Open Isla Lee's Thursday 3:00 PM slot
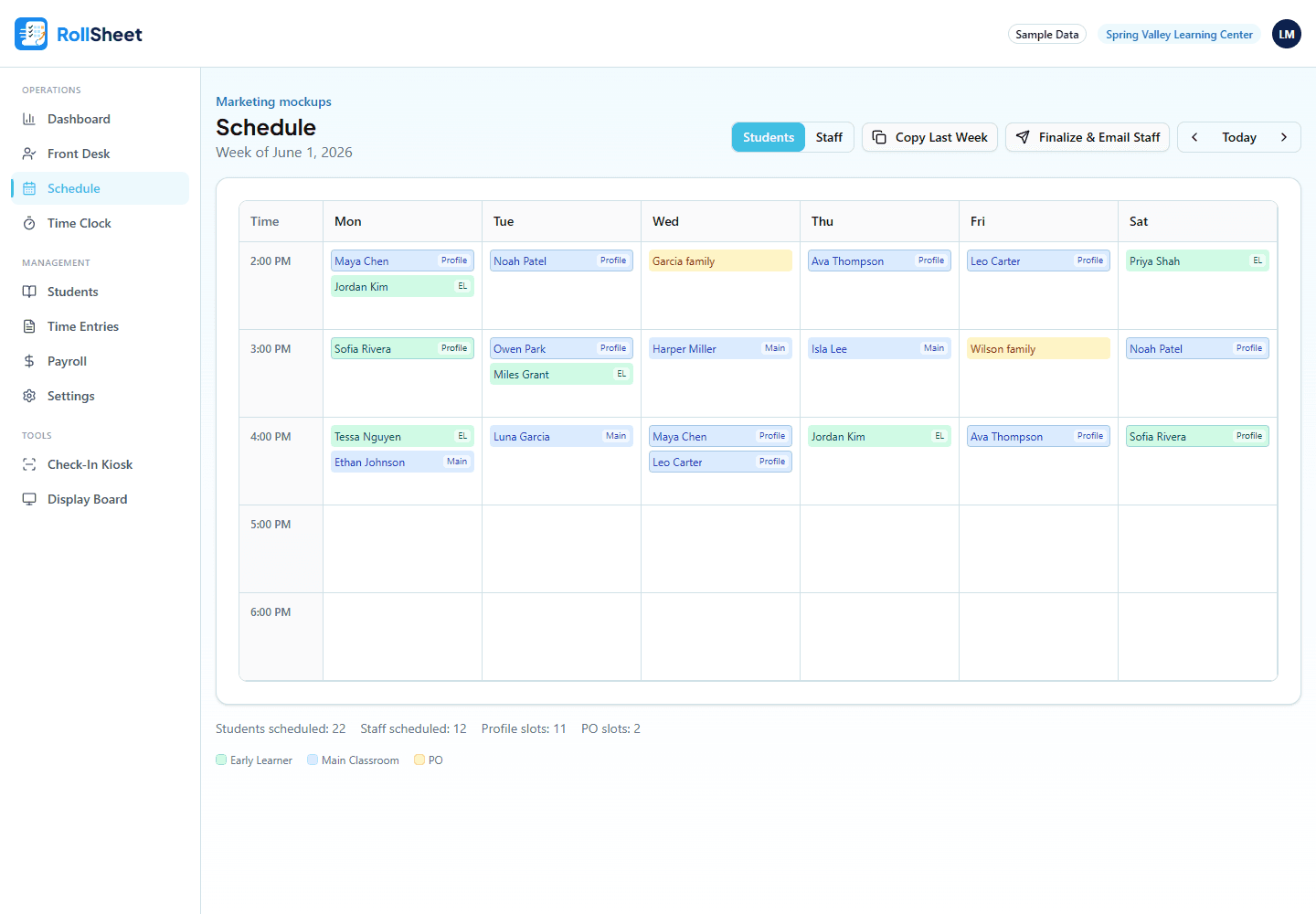This screenshot has width=1316, height=914. (x=879, y=348)
